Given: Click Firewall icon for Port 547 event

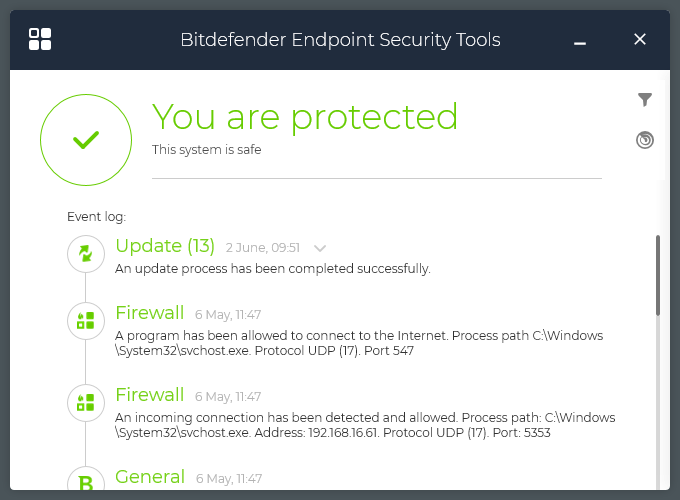Looking at the screenshot, I should pos(86,320).
